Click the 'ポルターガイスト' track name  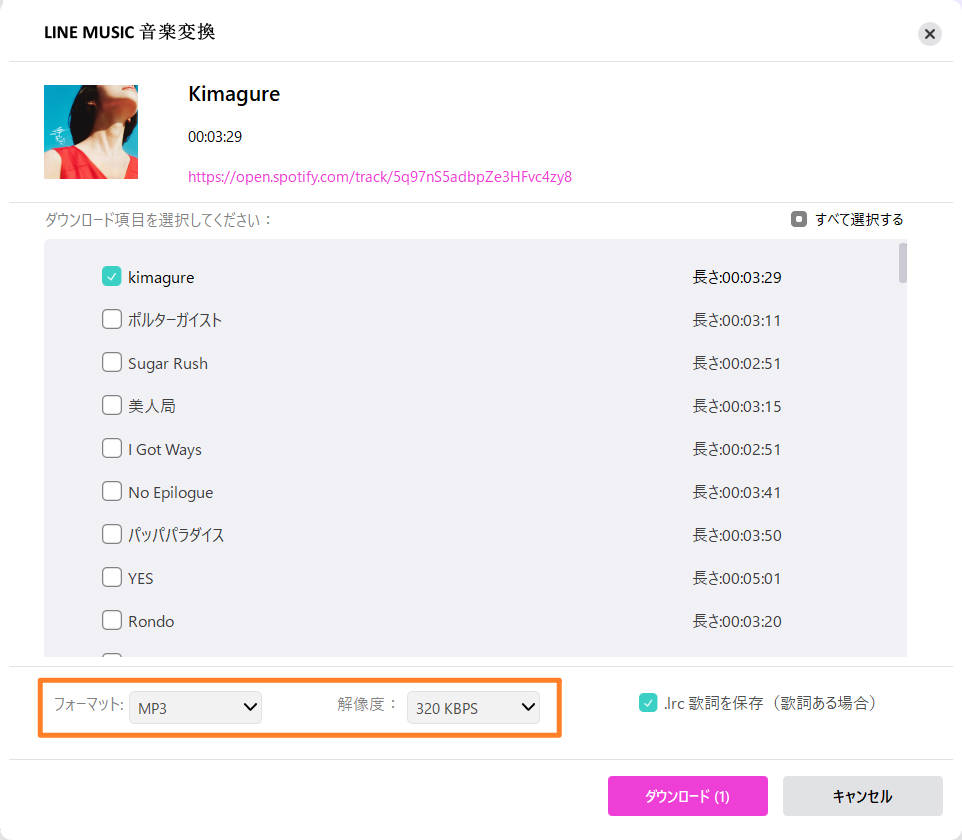click(x=175, y=320)
